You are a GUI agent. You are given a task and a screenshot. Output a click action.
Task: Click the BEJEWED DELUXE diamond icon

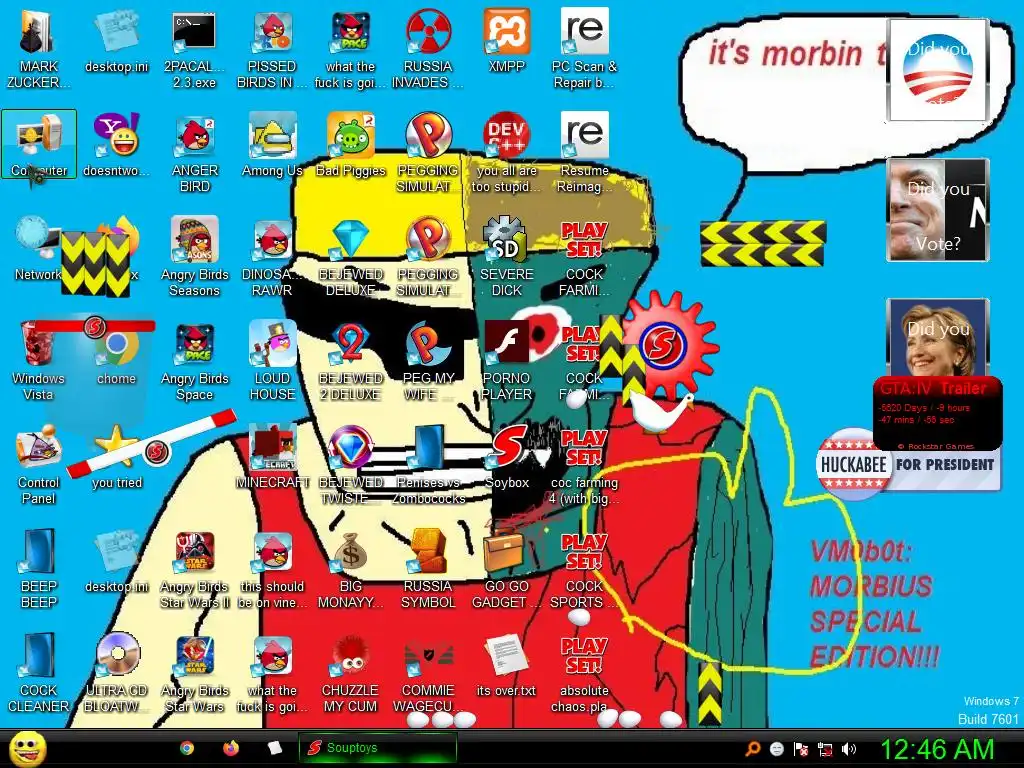[x=350, y=256]
